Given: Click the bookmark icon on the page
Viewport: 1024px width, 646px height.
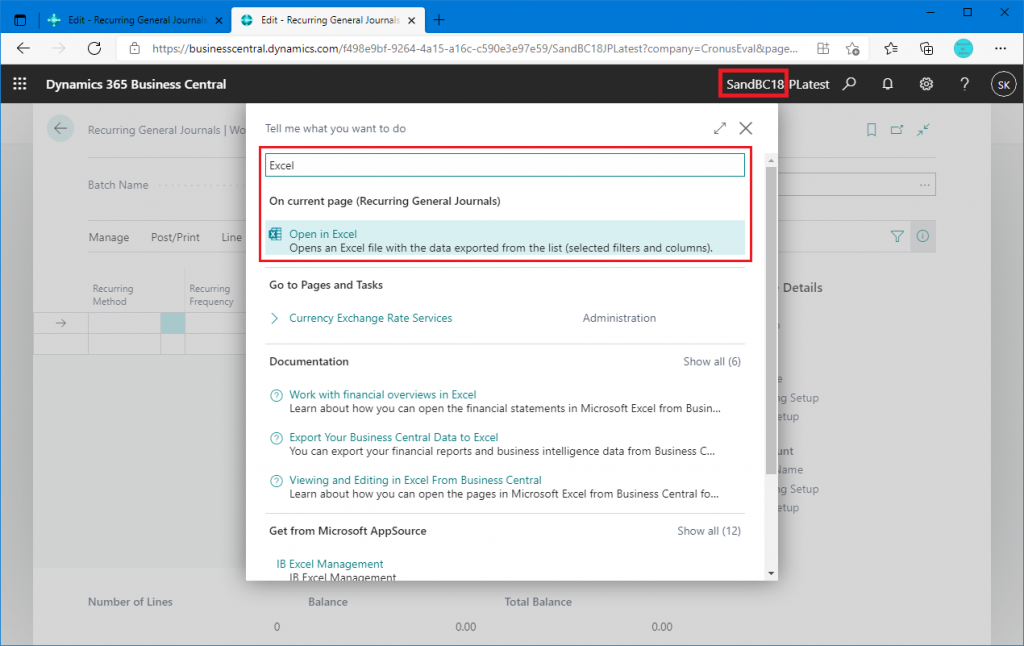Looking at the screenshot, I should click(871, 130).
